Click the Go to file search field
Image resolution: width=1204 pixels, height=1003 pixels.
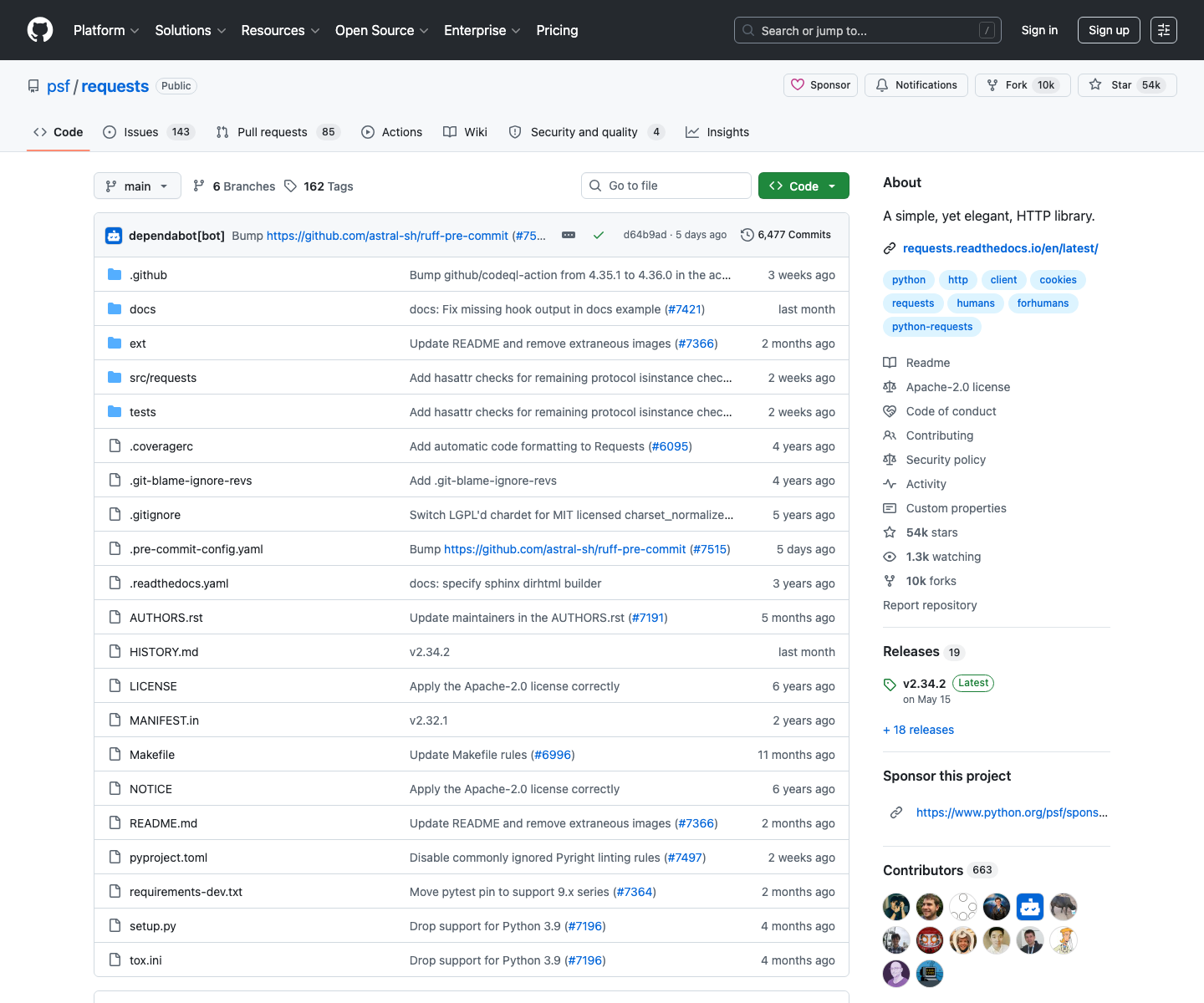point(666,186)
